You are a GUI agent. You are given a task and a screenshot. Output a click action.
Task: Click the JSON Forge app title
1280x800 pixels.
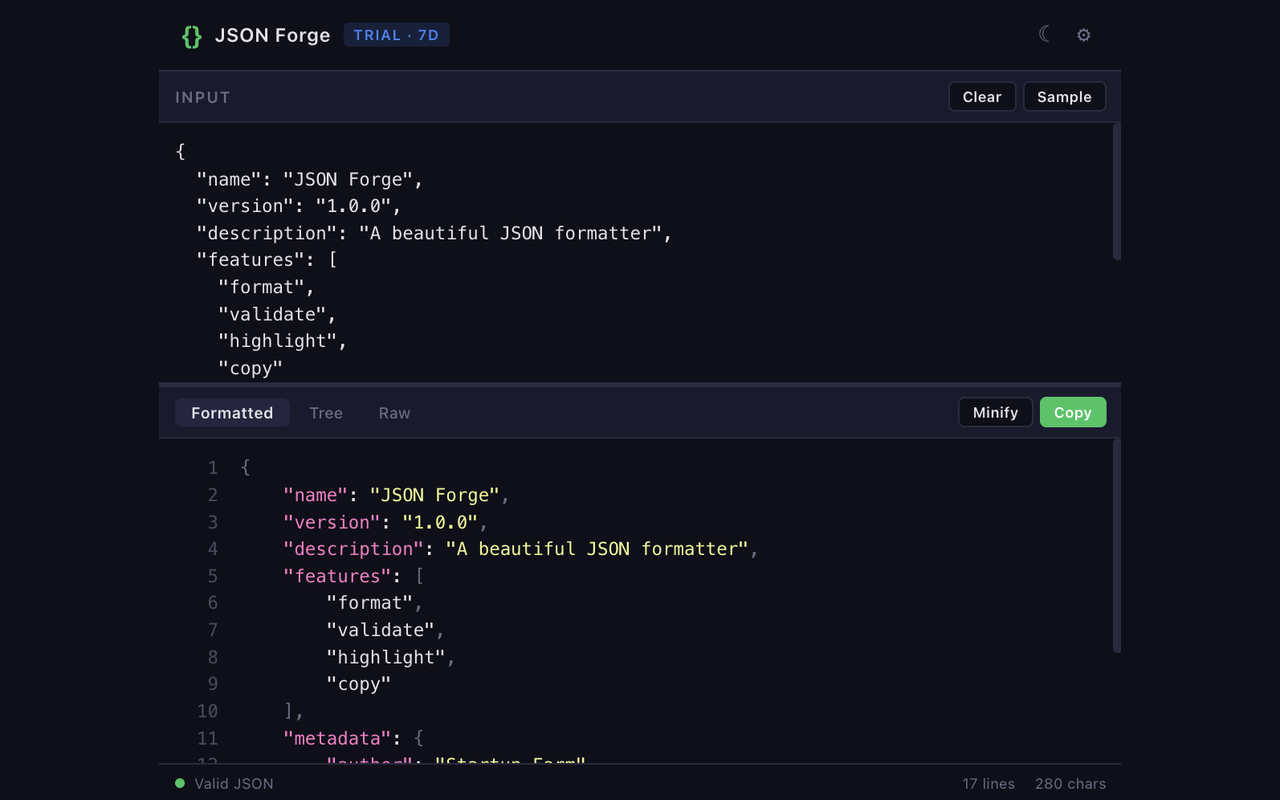click(273, 36)
